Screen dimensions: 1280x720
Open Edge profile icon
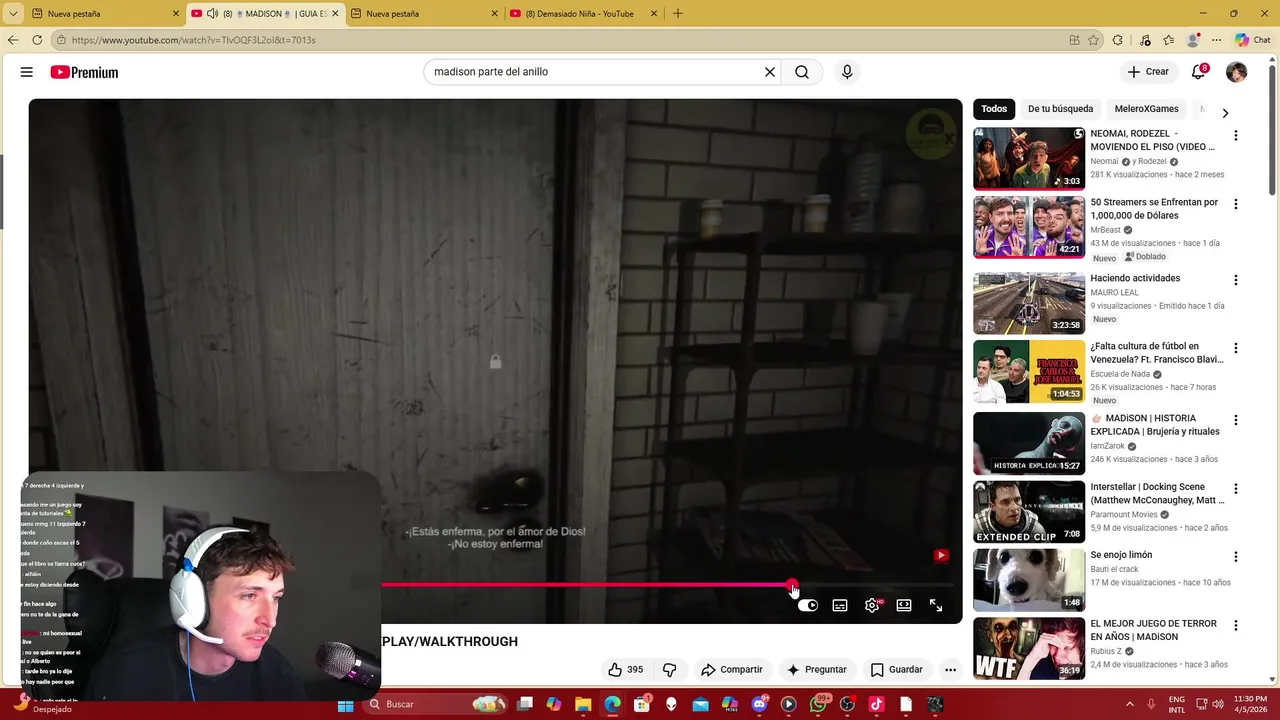1193,40
